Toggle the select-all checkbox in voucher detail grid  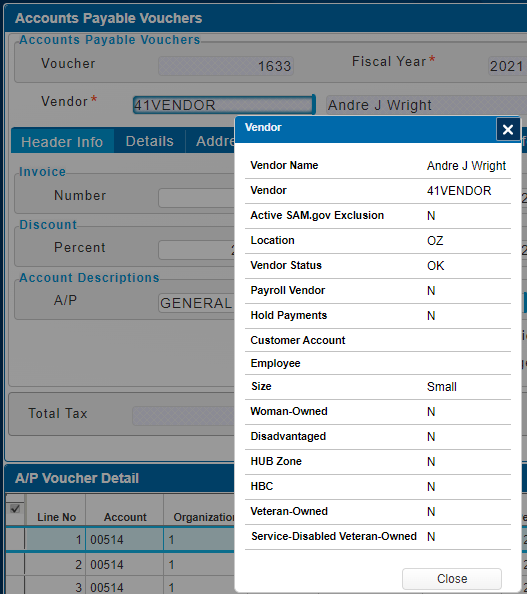point(15,509)
